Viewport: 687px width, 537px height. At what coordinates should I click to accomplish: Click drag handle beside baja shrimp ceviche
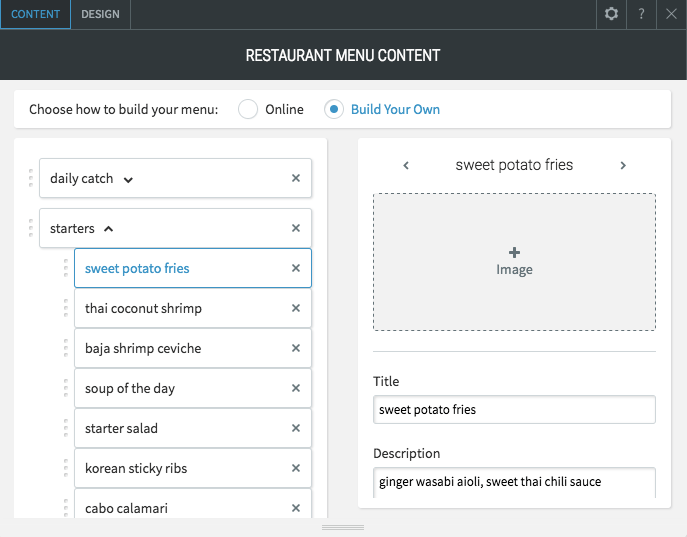(x=66, y=348)
